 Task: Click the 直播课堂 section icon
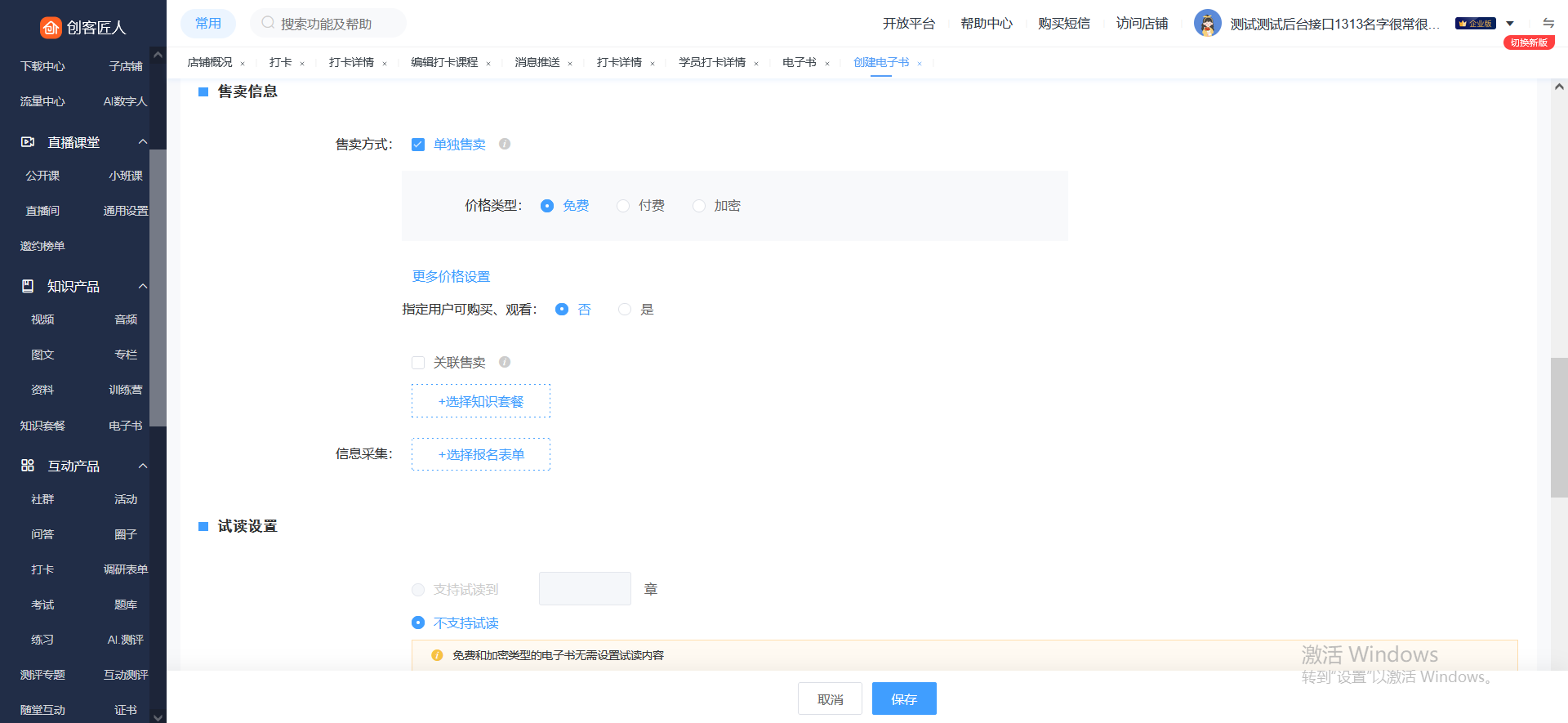[28, 142]
